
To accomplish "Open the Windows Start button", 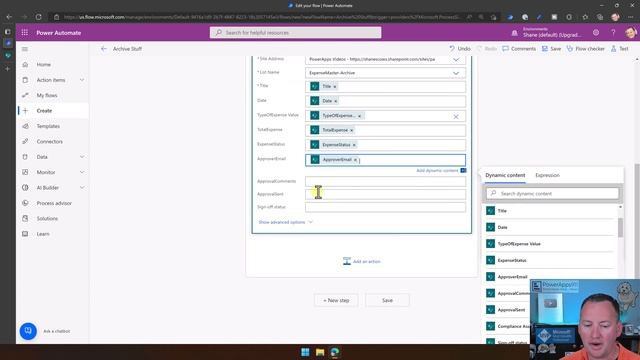I will click(x=305, y=352).
